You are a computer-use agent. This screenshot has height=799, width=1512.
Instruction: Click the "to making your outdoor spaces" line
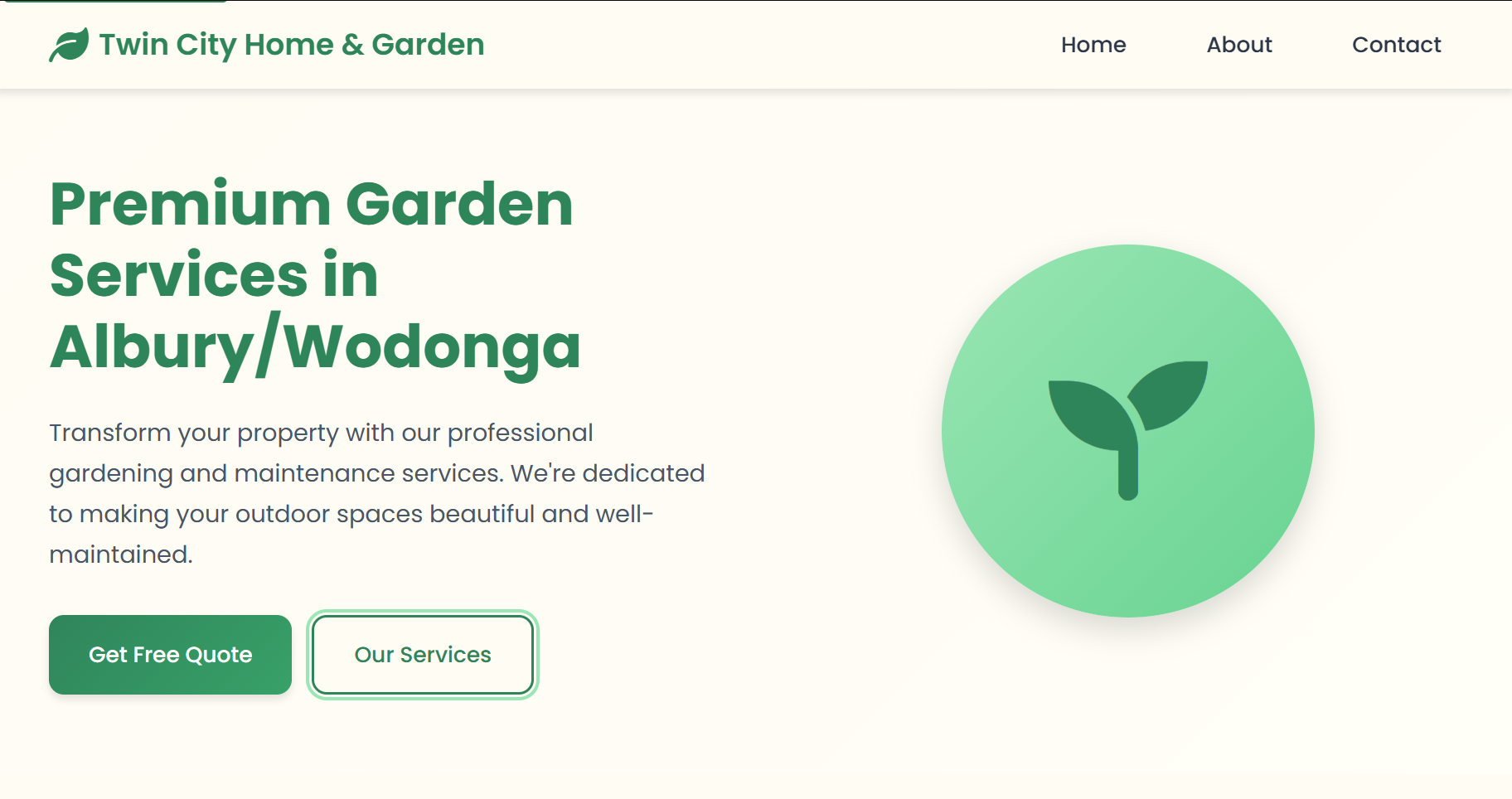[351, 514]
